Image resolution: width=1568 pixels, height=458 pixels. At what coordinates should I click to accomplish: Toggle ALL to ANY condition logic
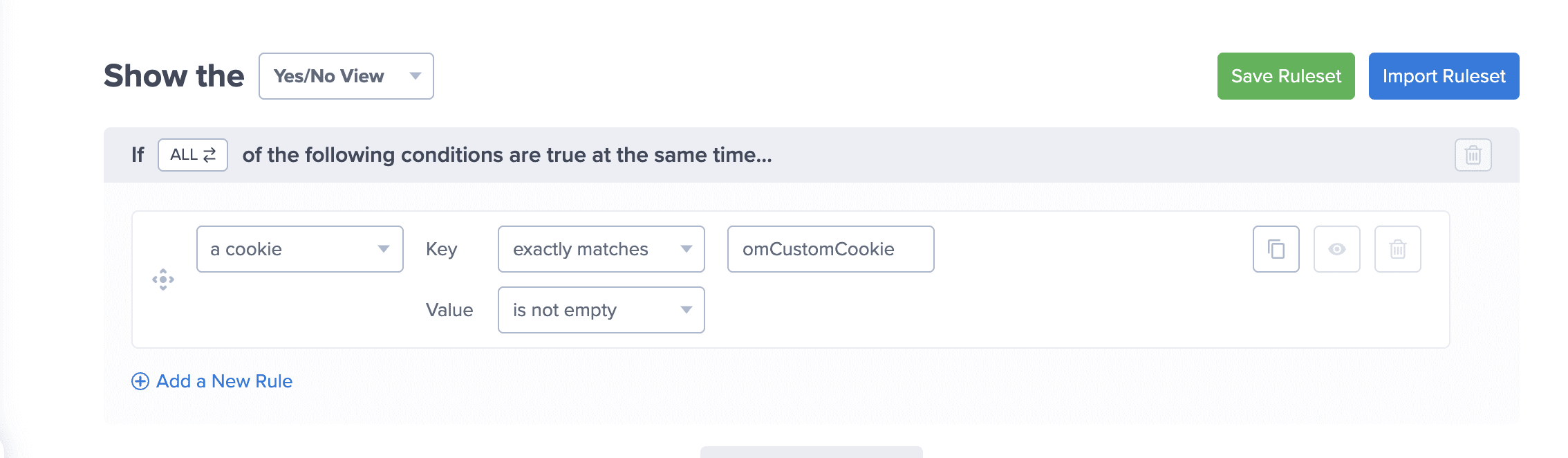pos(192,155)
